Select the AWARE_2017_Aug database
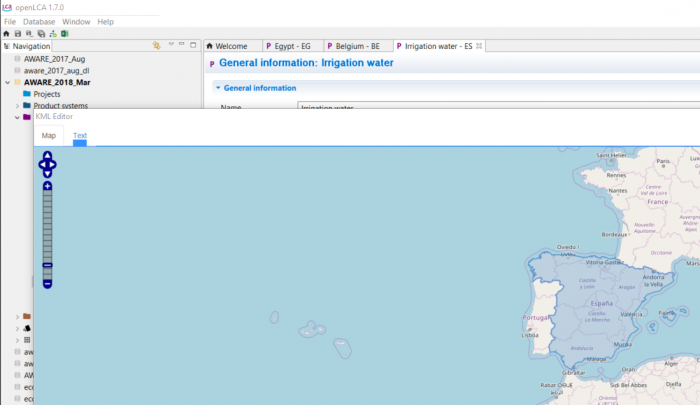The height and width of the screenshot is (405, 700). (54, 59)
